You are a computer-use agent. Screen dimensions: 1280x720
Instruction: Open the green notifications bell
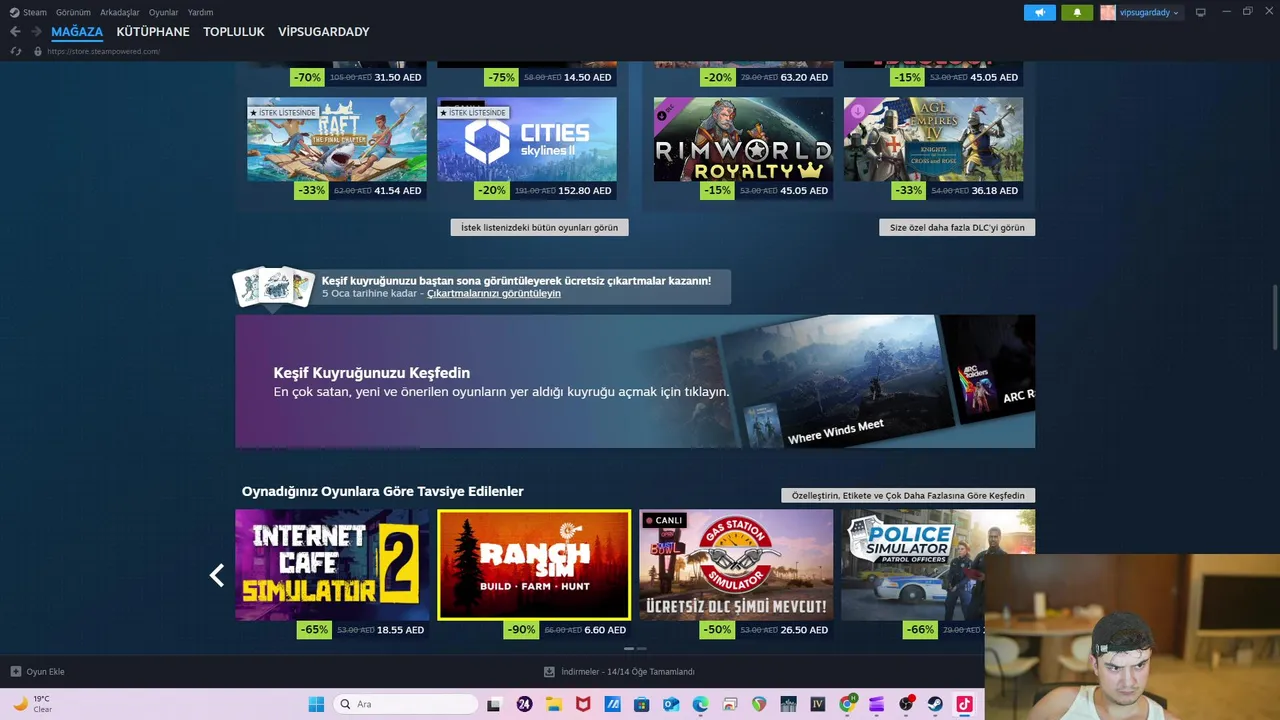pos(1077,12)
